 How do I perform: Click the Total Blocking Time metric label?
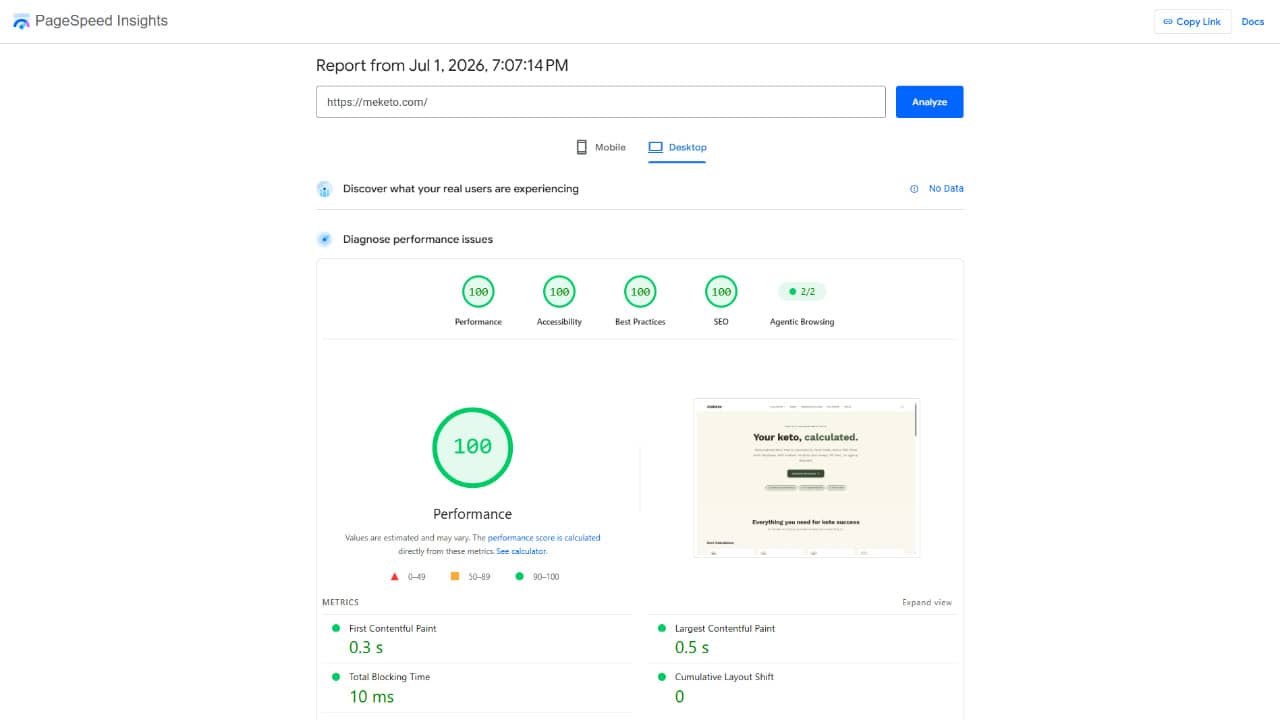click(389, 677)
